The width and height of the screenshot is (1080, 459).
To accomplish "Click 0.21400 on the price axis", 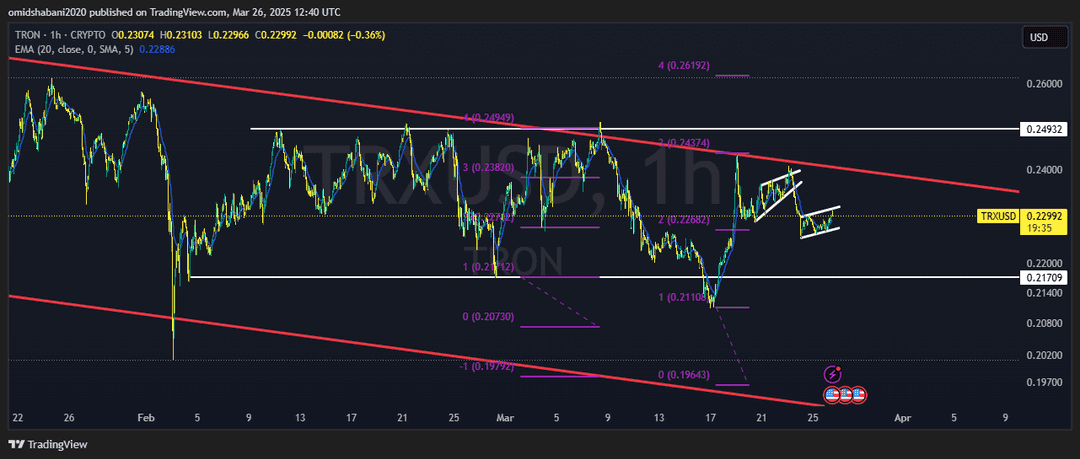I will [1043, 293].
